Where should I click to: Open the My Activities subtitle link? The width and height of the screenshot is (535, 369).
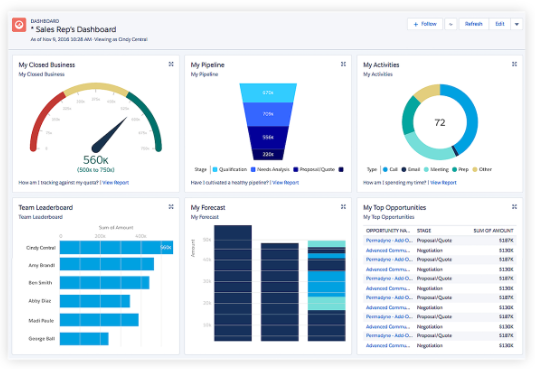378,74
